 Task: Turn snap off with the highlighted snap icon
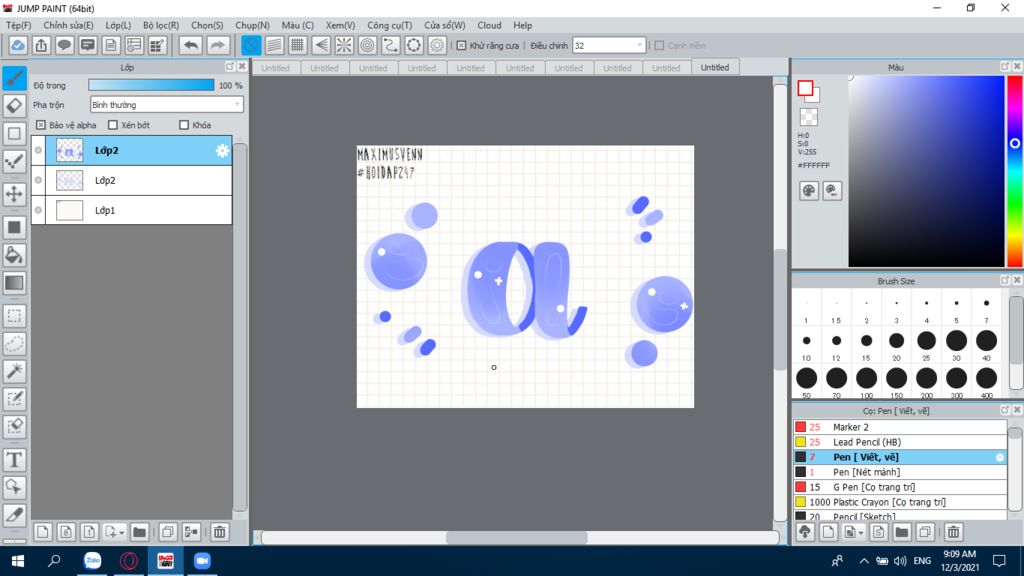click(x=251, y=45)
